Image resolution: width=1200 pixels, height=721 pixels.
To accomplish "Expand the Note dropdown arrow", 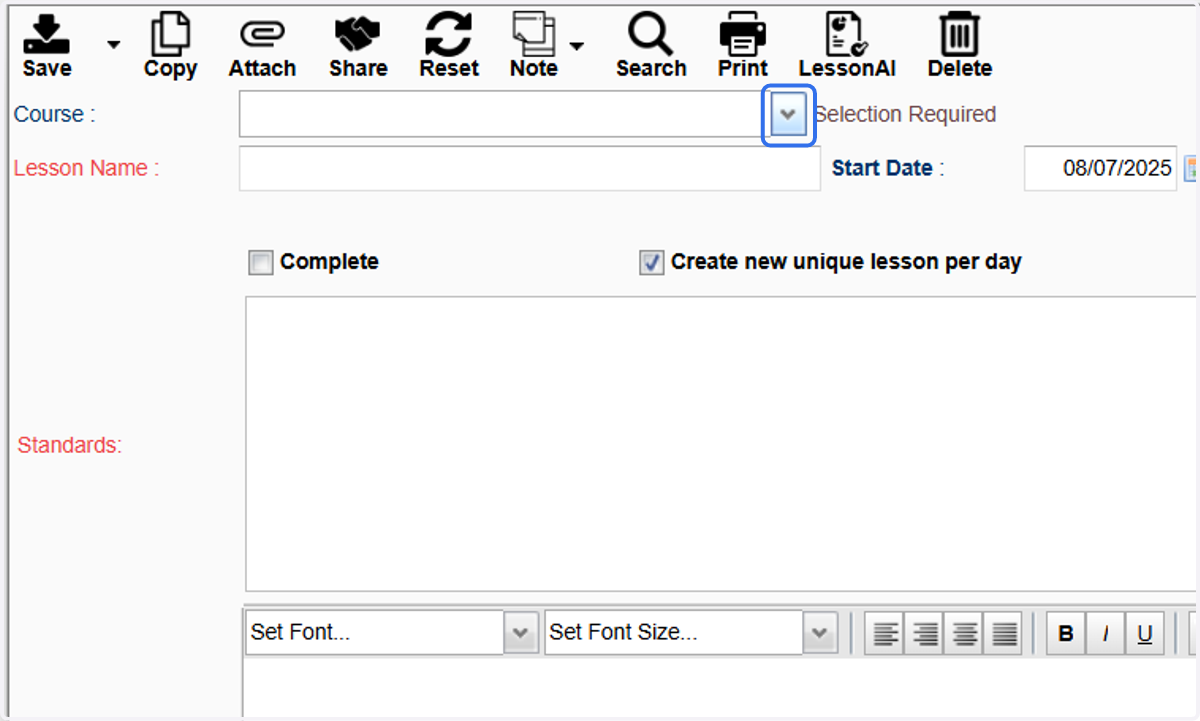I will (x=577, y=45).
